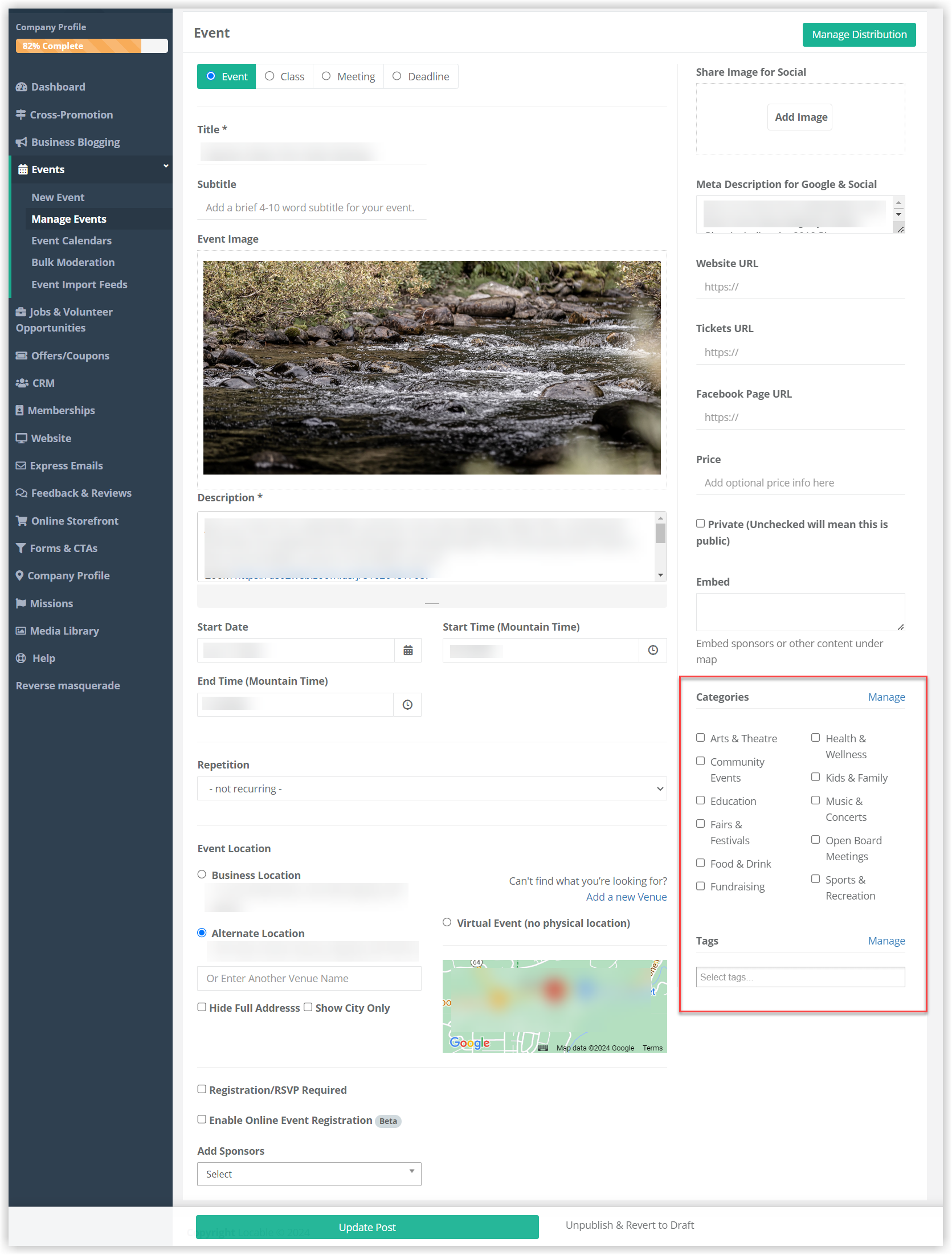
Task: Check Show City Only checkbox
Action: (x=308, y=1007)
